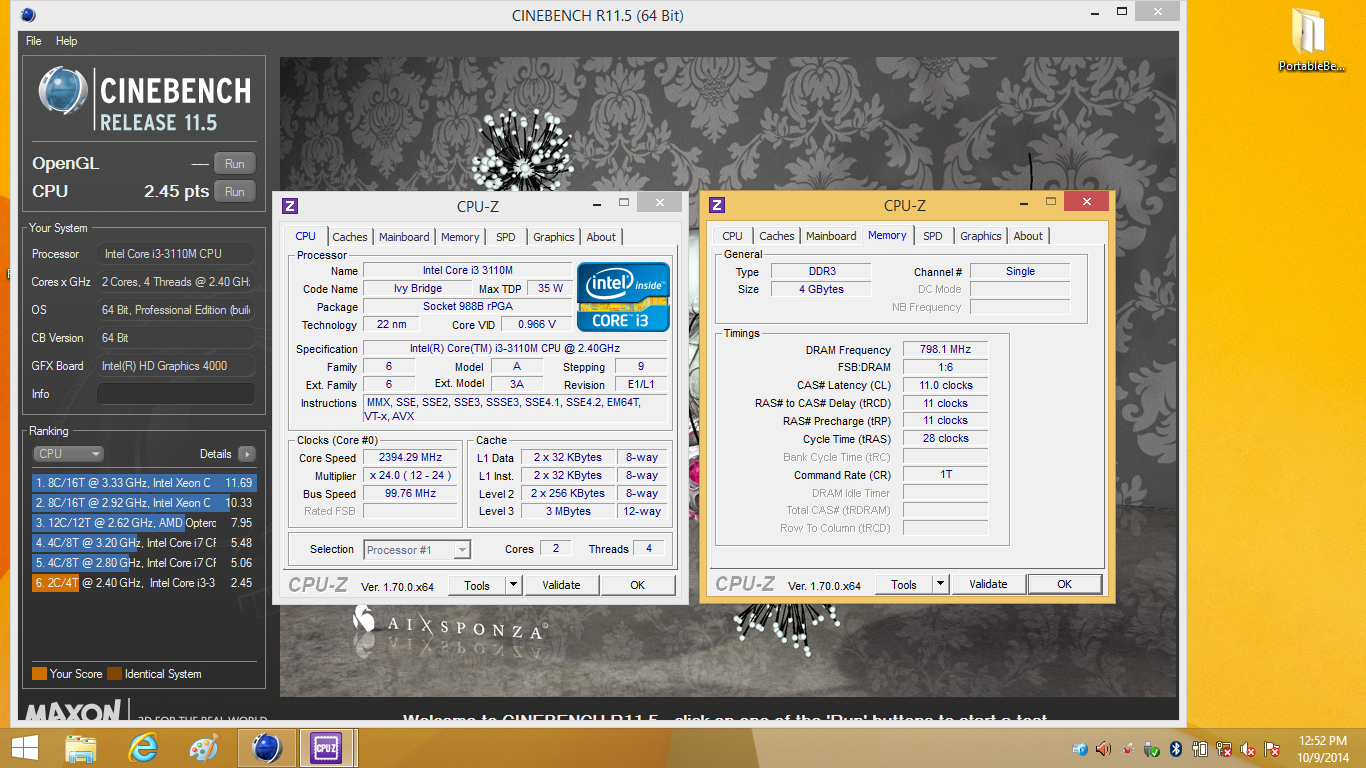
Task: Click the battery power tray icon
Action: pyautogui.click(x=1200, y=748)
